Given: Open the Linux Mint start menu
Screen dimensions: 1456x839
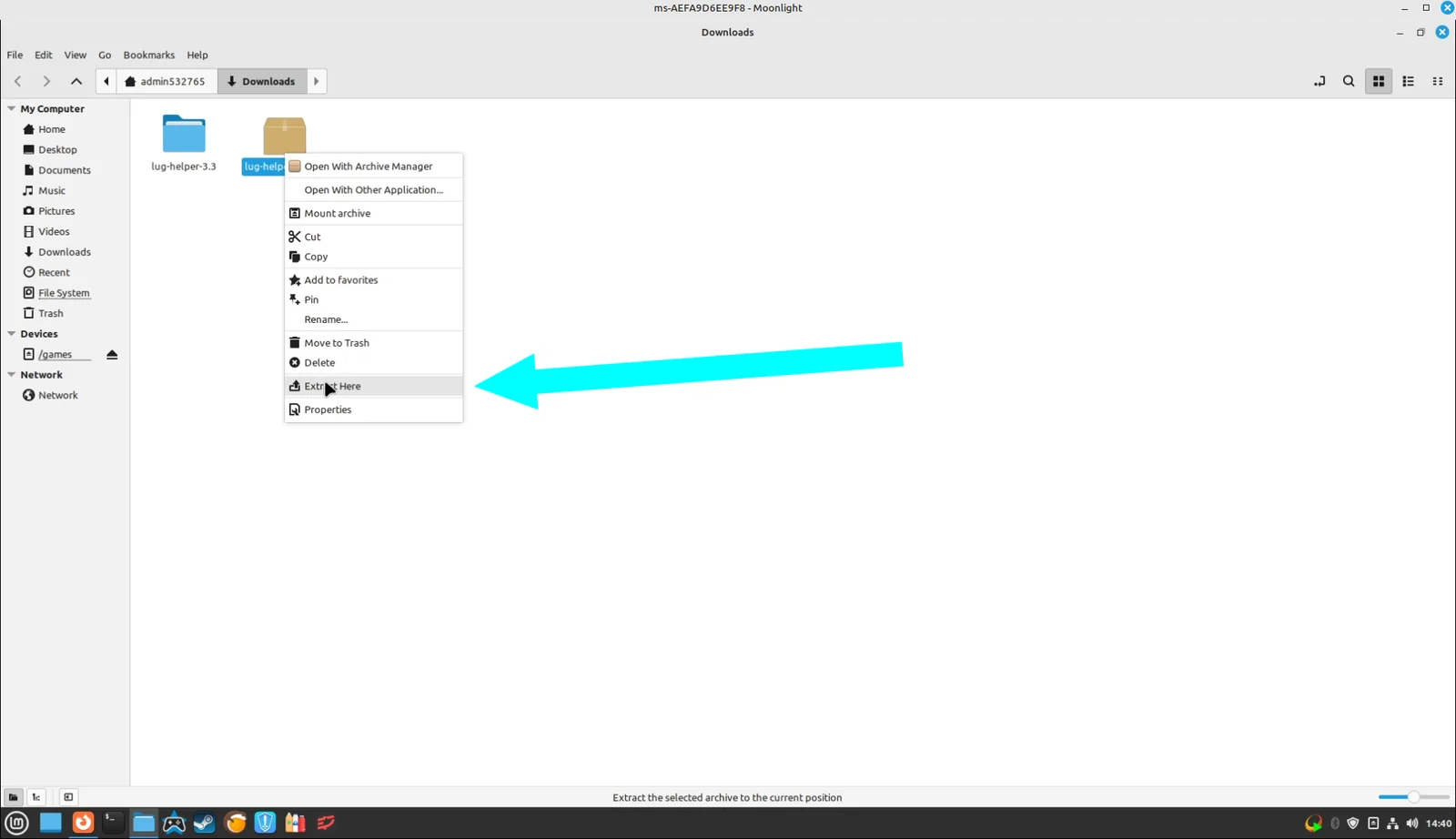Looking at the screenshot, I should pos(17,824).
